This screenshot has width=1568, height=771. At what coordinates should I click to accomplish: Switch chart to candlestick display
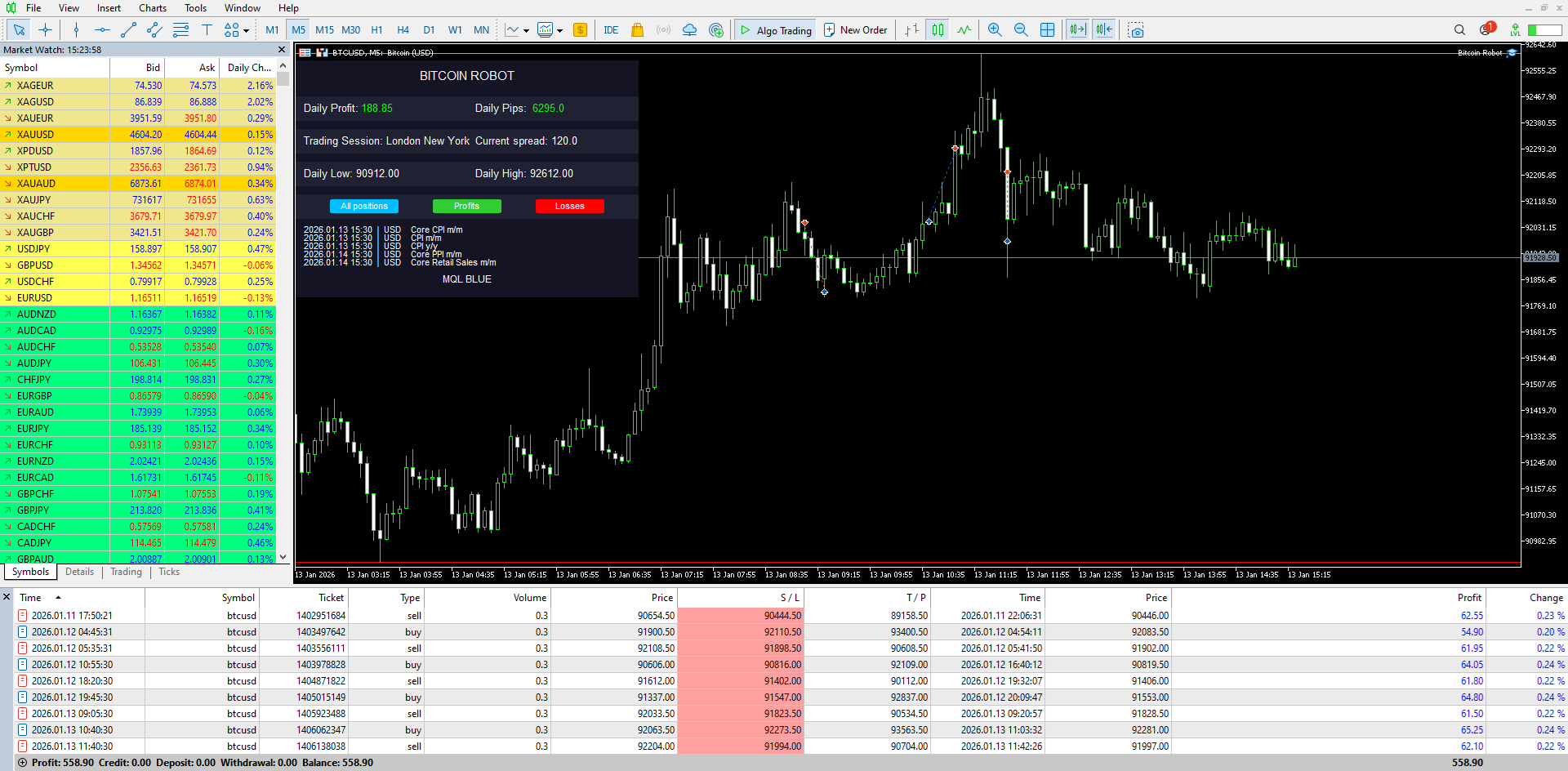point(938,30)
